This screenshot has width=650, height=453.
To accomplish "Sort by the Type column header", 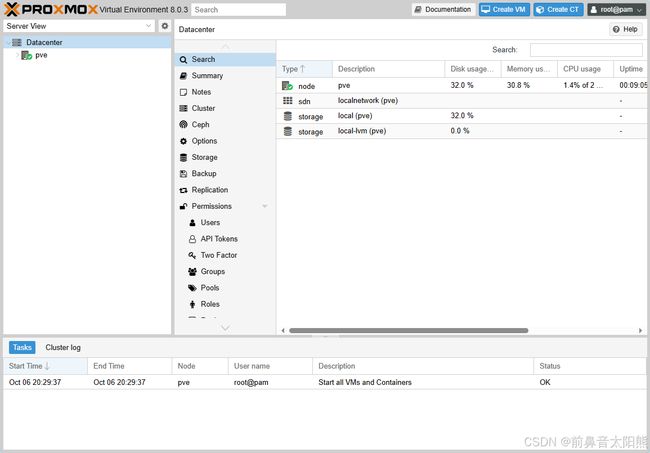I will (304, 69).
